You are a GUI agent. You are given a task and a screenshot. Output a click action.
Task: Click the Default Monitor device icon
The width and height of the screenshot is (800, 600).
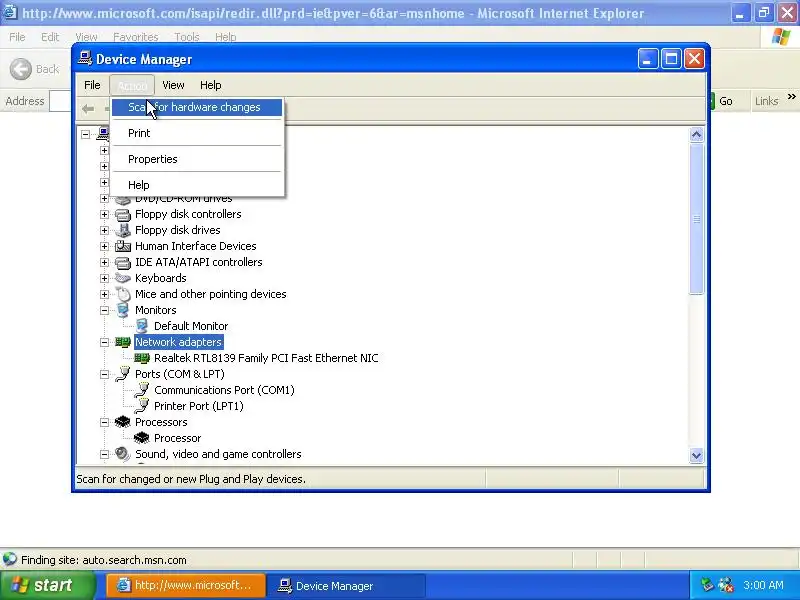[x=142, y=326]
